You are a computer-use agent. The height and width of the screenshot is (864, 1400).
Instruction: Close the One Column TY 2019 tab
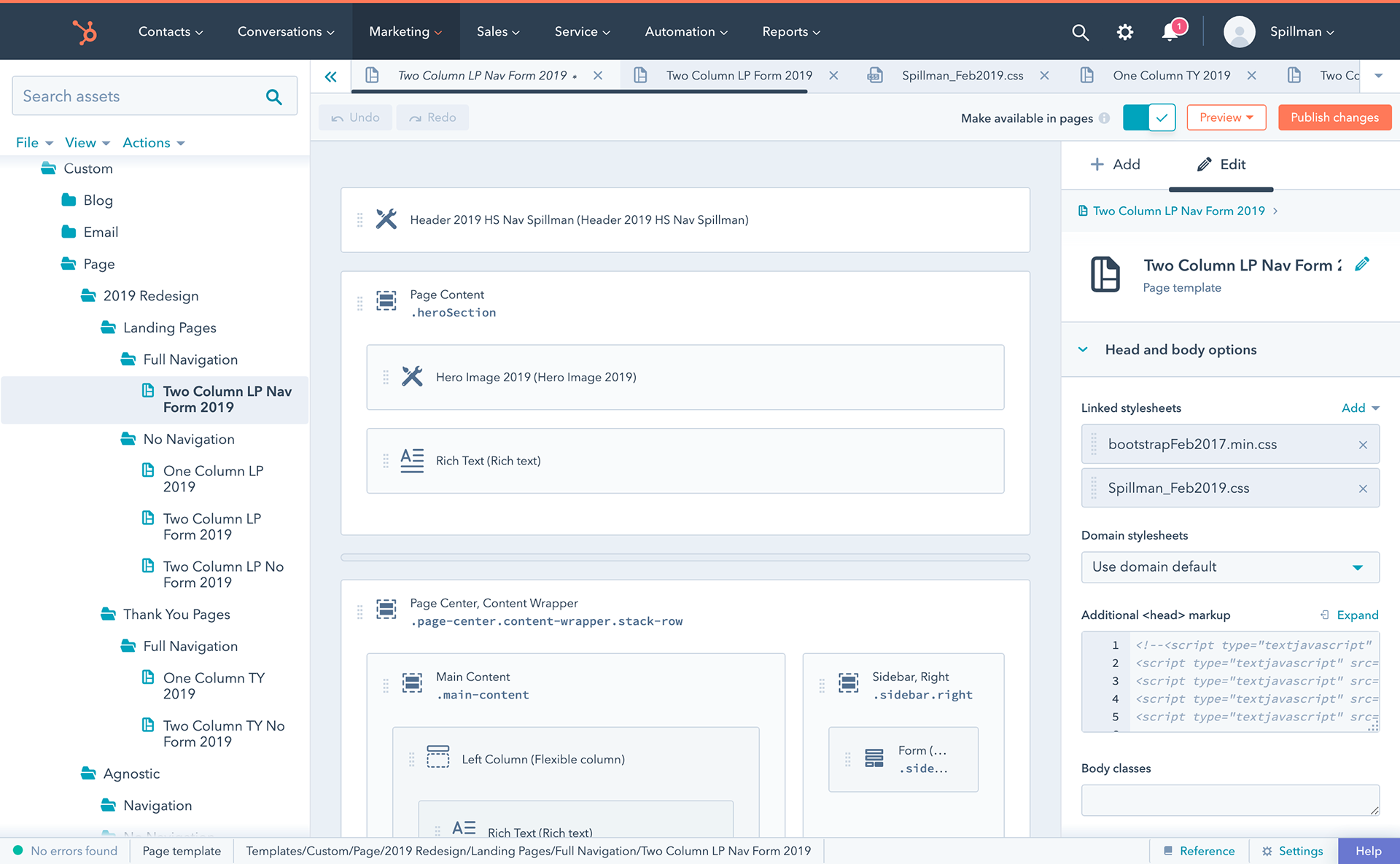click(1251, 76)
